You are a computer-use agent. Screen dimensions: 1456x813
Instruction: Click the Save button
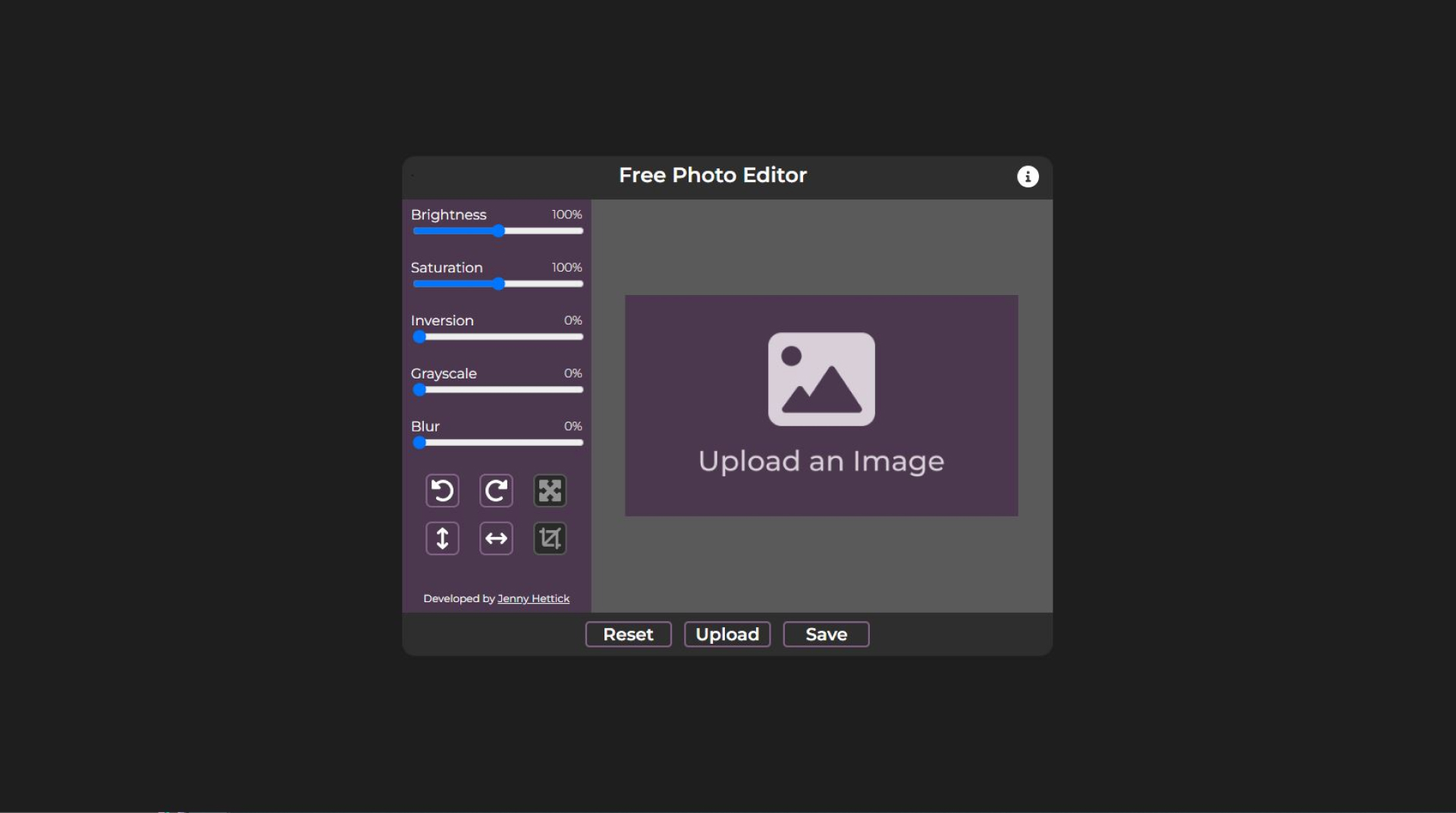point(825,634)
